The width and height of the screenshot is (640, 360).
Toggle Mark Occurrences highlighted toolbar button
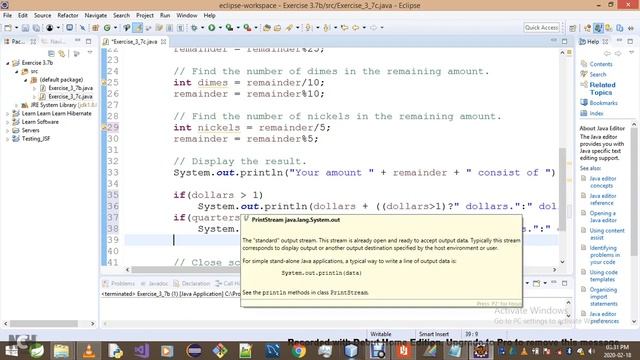pyautogui.click(x=138, y=28)
